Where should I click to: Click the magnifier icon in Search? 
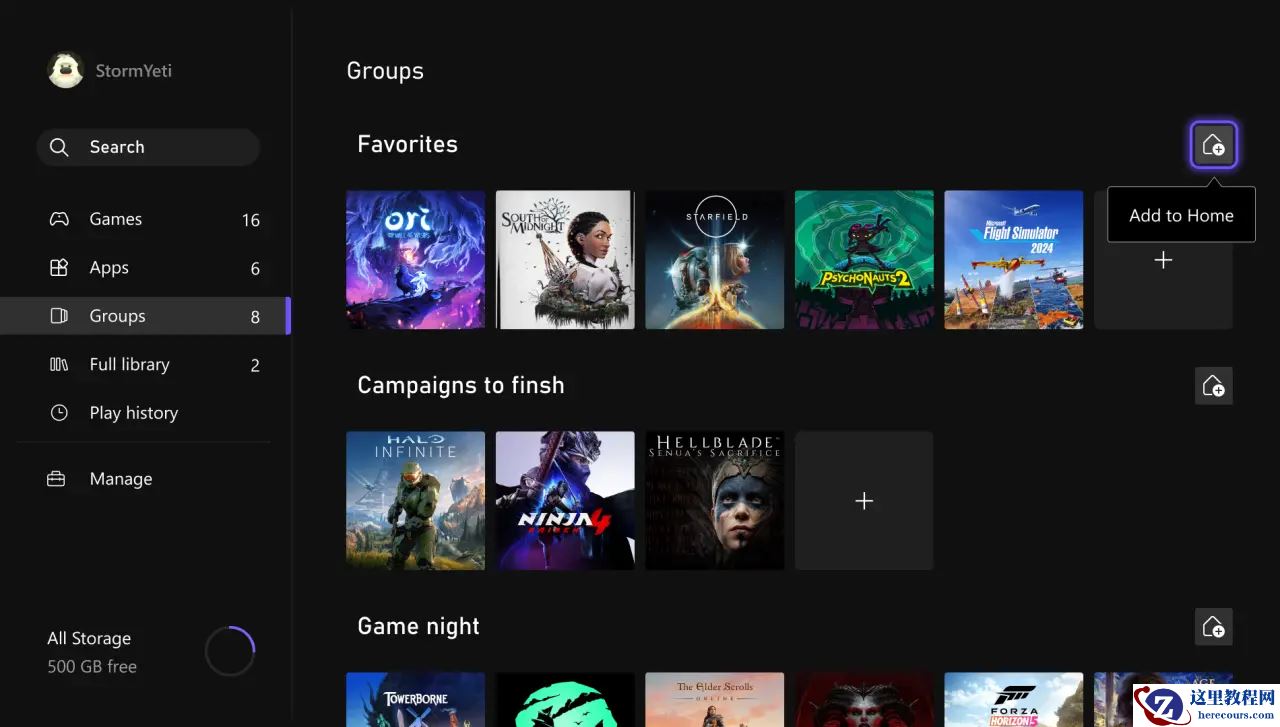[59, 147]
